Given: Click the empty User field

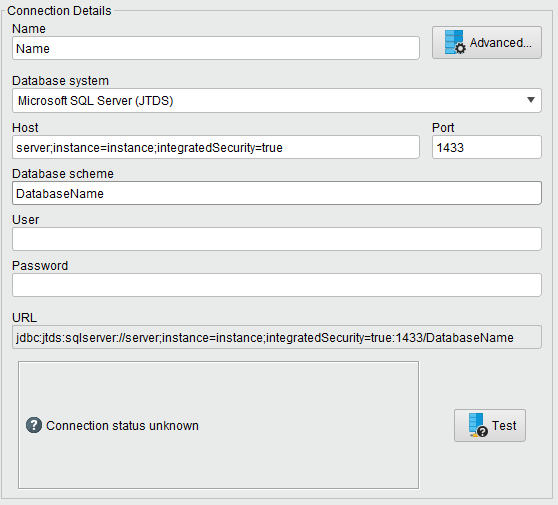Looking at the screenshot, I should coord(277,239).
